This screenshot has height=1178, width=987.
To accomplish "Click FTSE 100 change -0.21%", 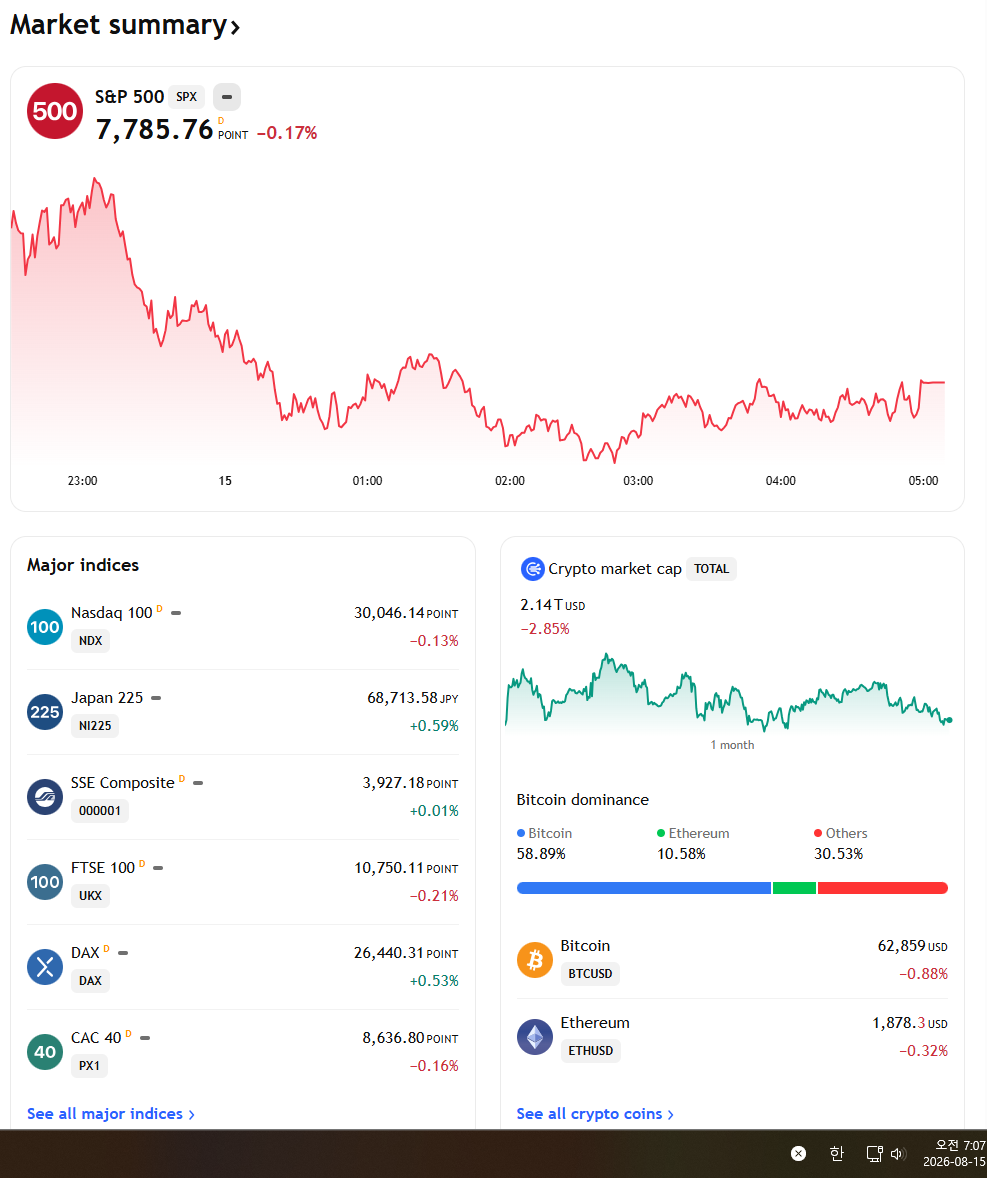I will 434,896.
